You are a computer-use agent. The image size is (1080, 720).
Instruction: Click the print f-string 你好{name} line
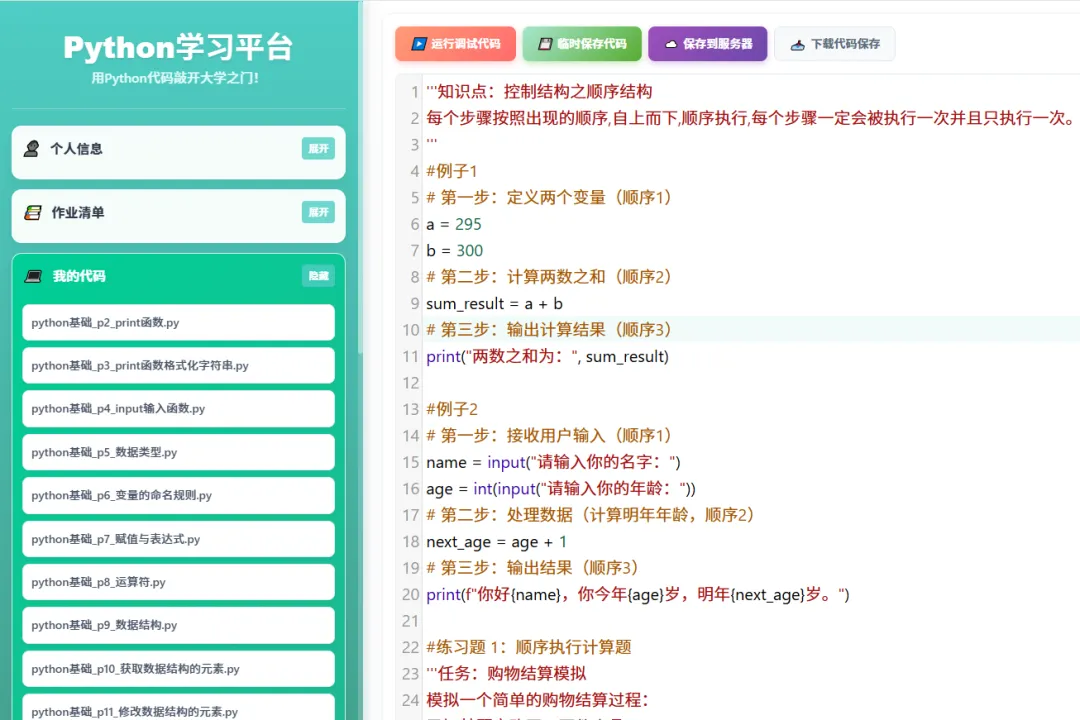[638, 595]
